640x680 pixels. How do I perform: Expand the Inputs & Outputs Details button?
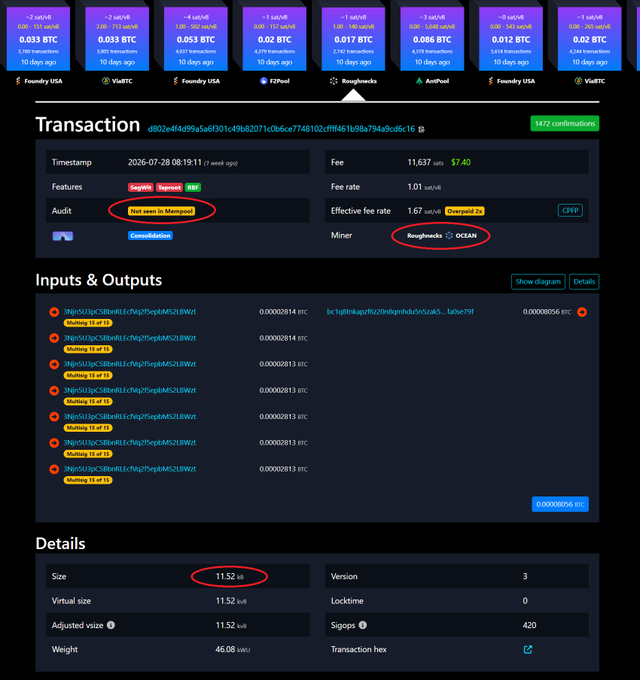click(x=584, y=281)
